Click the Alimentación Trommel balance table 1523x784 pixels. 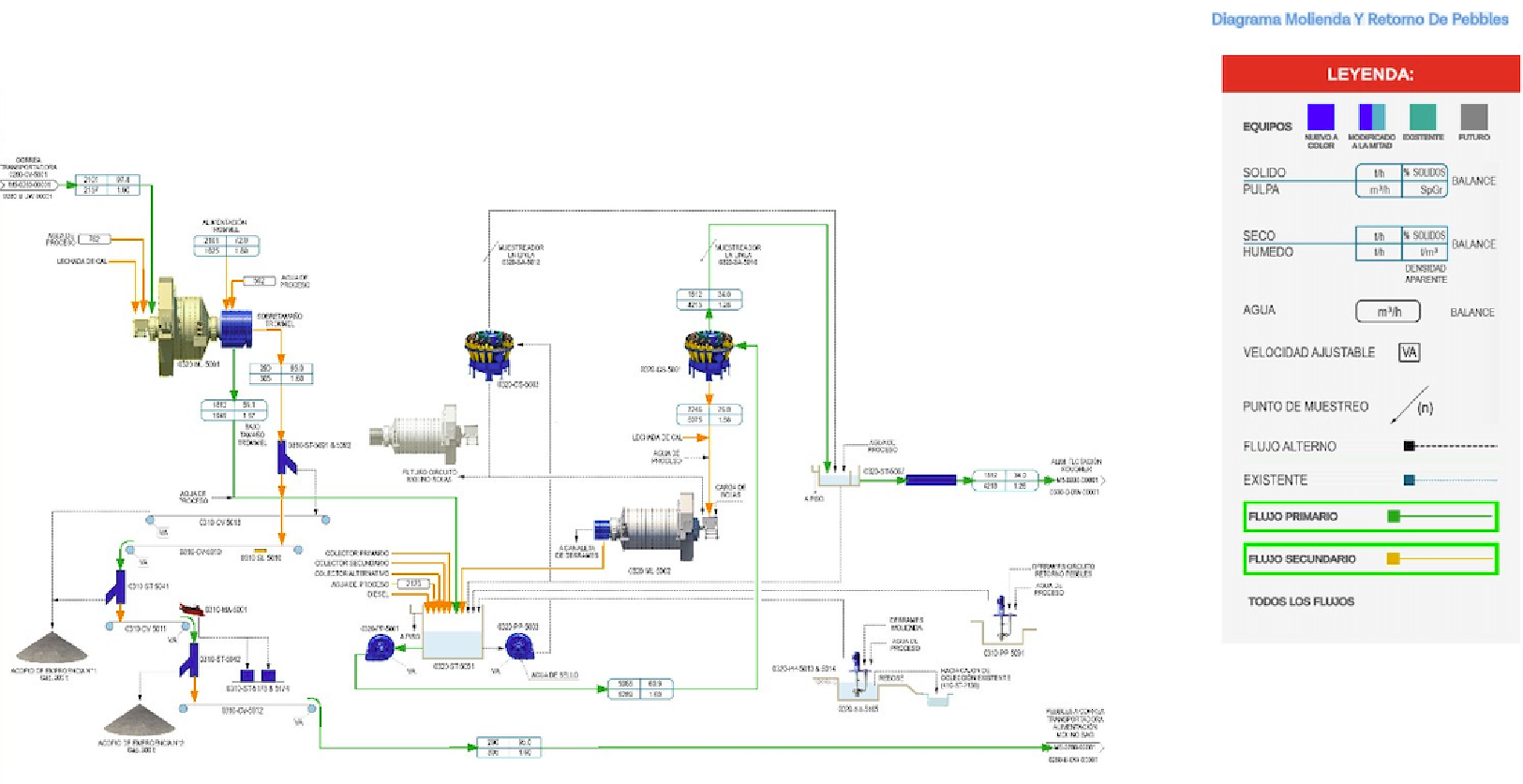click(226, 245)
